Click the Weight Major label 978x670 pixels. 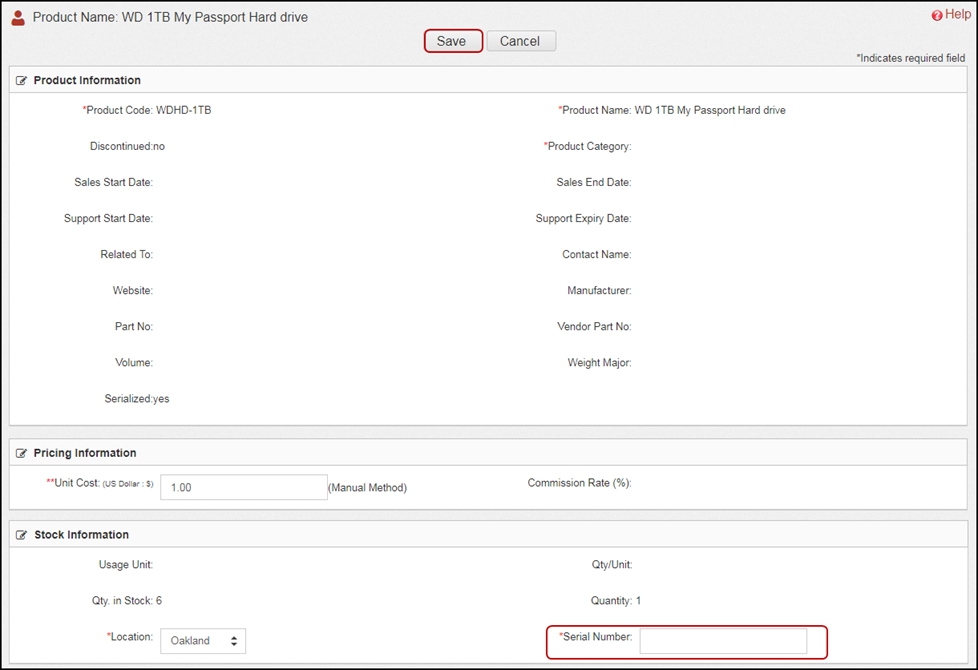click(x=599, y=362)
